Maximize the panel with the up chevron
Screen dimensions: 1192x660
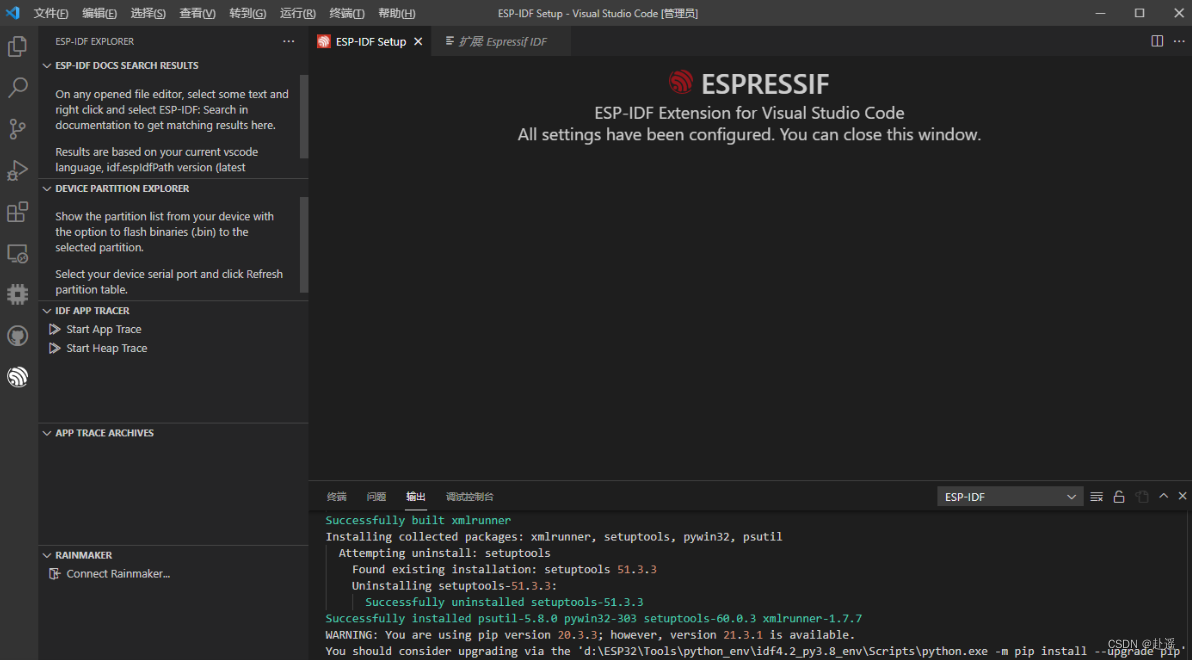pos(1163,496)
